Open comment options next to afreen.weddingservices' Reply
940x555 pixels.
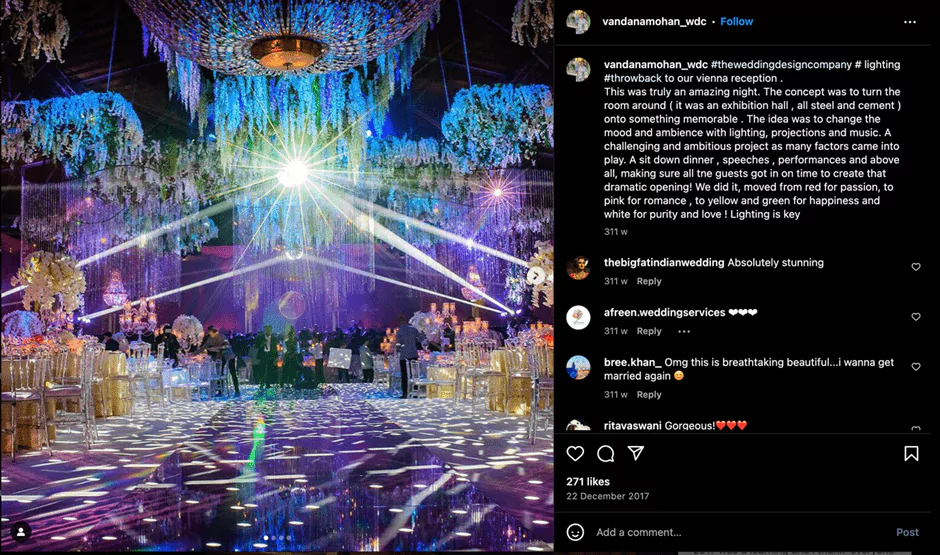[684, 331]
